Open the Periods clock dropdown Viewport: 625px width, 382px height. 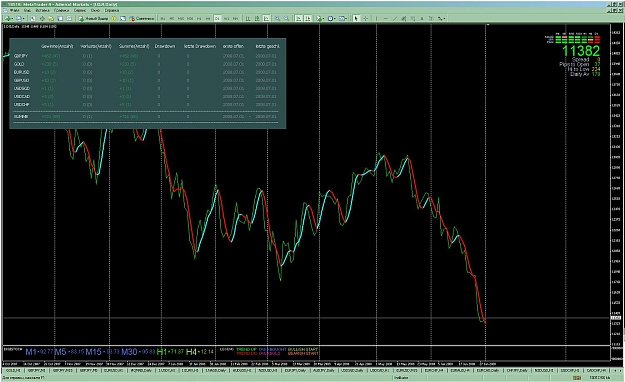pyautogui.click(x=331, y=18)
